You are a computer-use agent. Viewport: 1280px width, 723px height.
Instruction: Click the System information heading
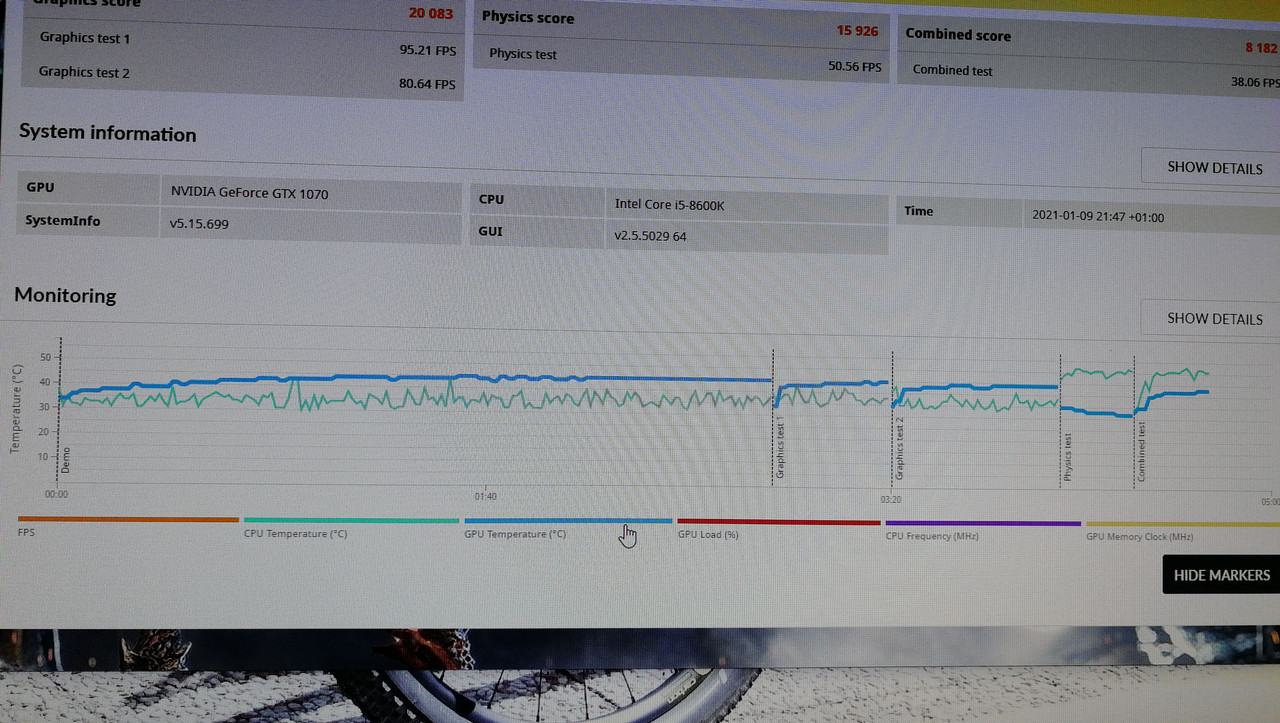pyautogui.click(x=107, y=133)
